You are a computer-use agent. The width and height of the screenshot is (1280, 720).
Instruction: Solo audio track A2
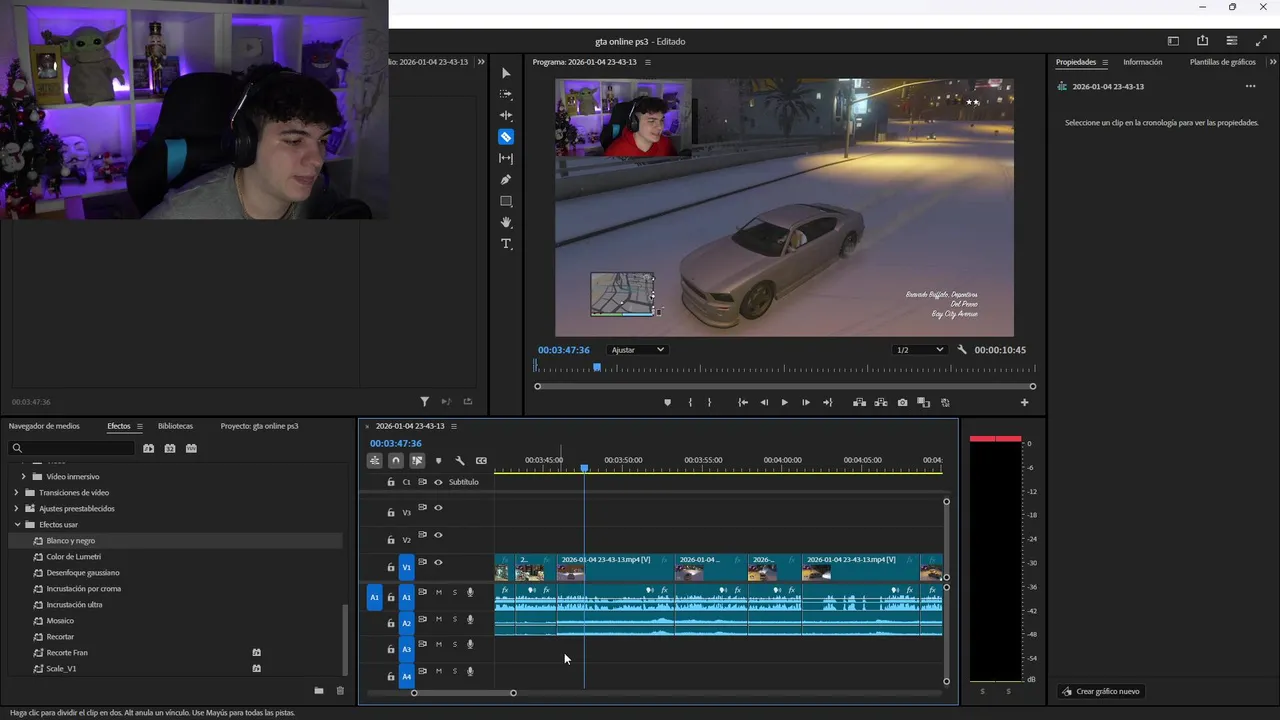tap(454, 619)
